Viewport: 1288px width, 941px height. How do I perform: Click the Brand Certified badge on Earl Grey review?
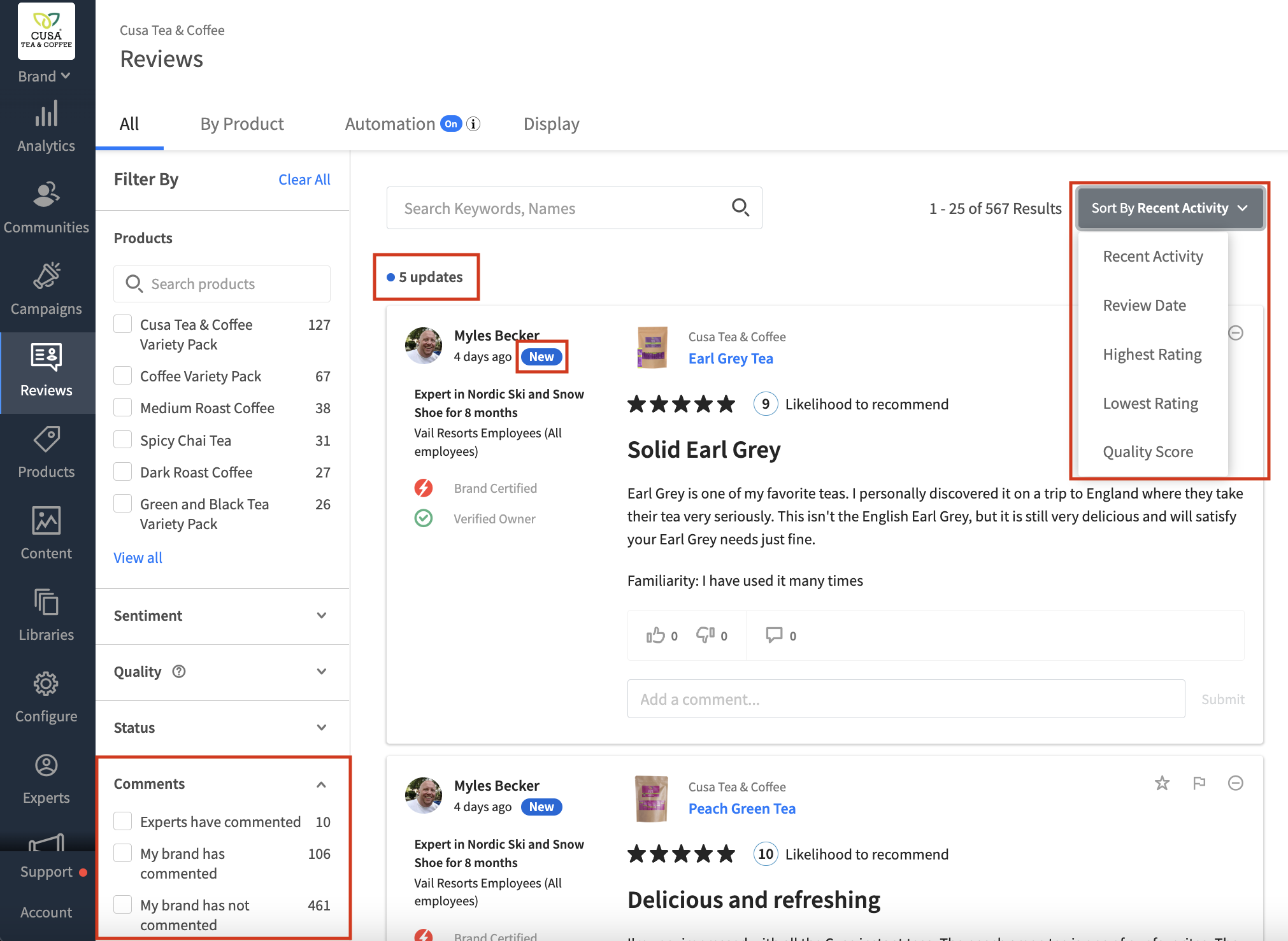click(x=424, y=488)
